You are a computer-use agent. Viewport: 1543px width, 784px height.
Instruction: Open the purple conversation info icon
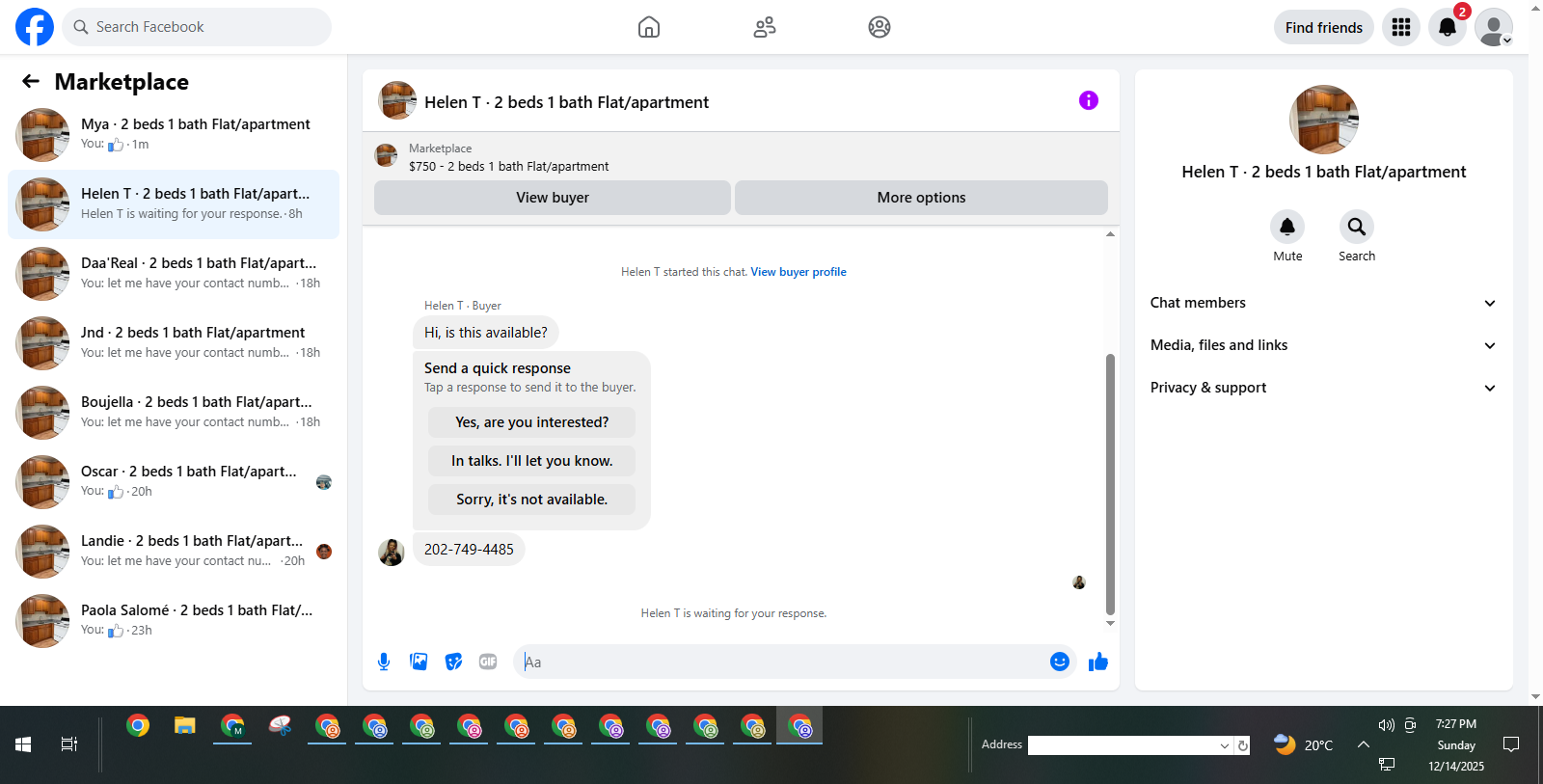1089,100
